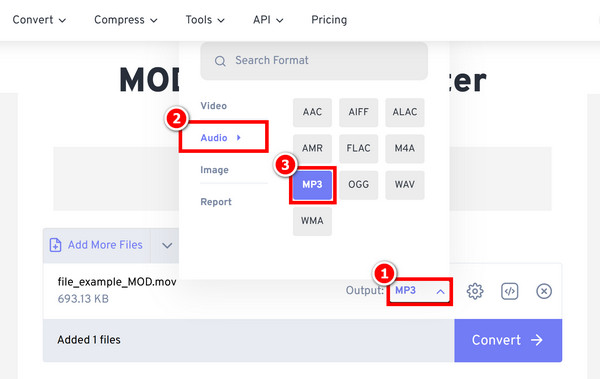Remove file_example_MOD.mov with the X icon

[x=544, y=291]
